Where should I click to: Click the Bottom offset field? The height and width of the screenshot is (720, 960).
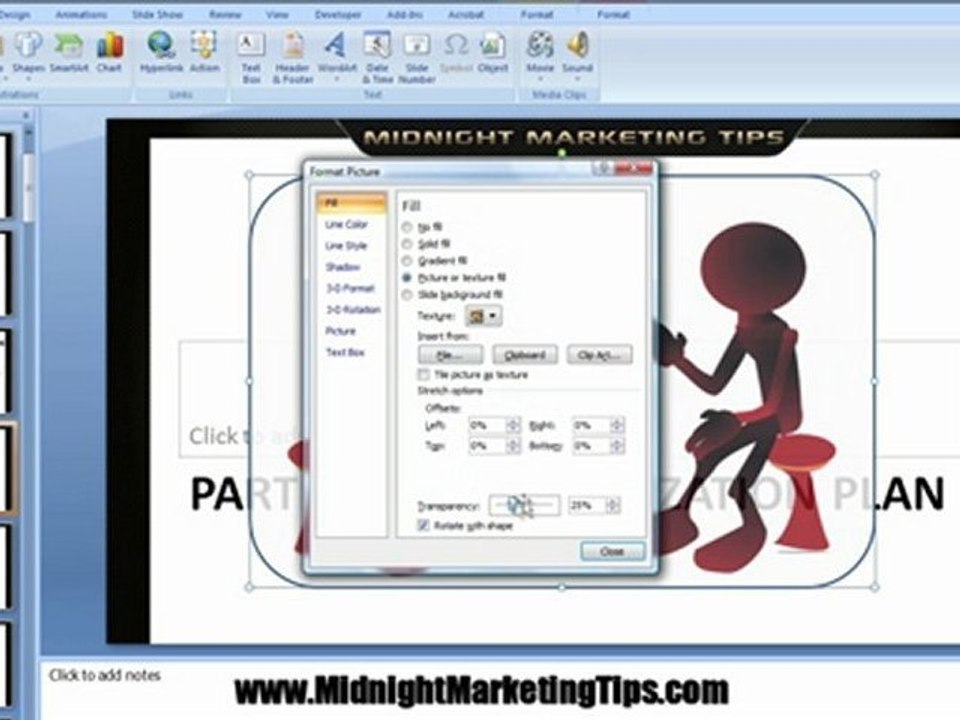[x=591, y=446]
